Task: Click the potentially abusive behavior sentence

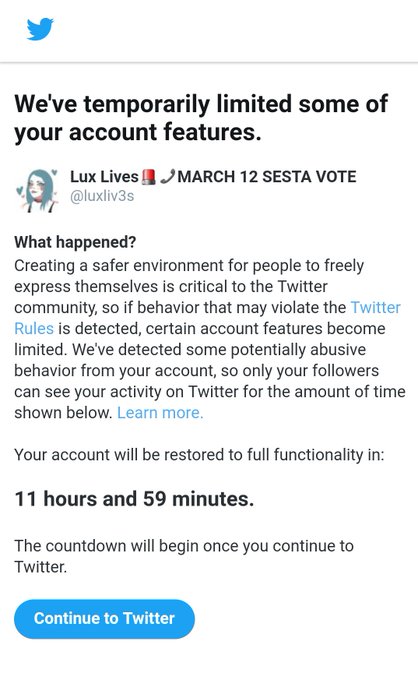Action: 210,381
